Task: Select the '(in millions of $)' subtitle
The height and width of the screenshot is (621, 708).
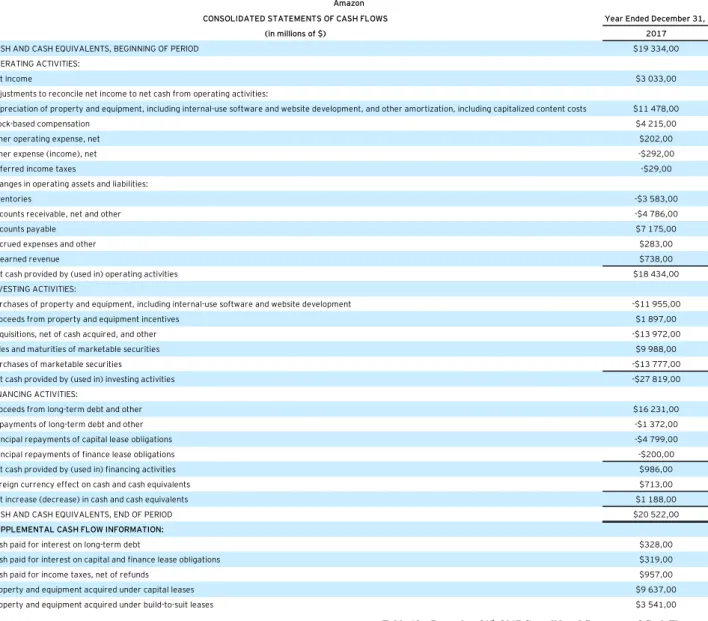Action: [x=295, y=33]
